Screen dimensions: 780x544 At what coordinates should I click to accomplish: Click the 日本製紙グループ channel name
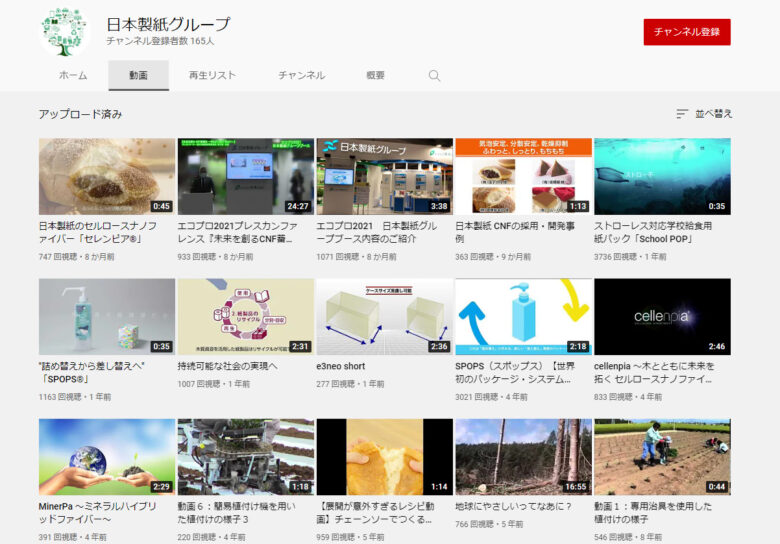[x=168, y=24]
